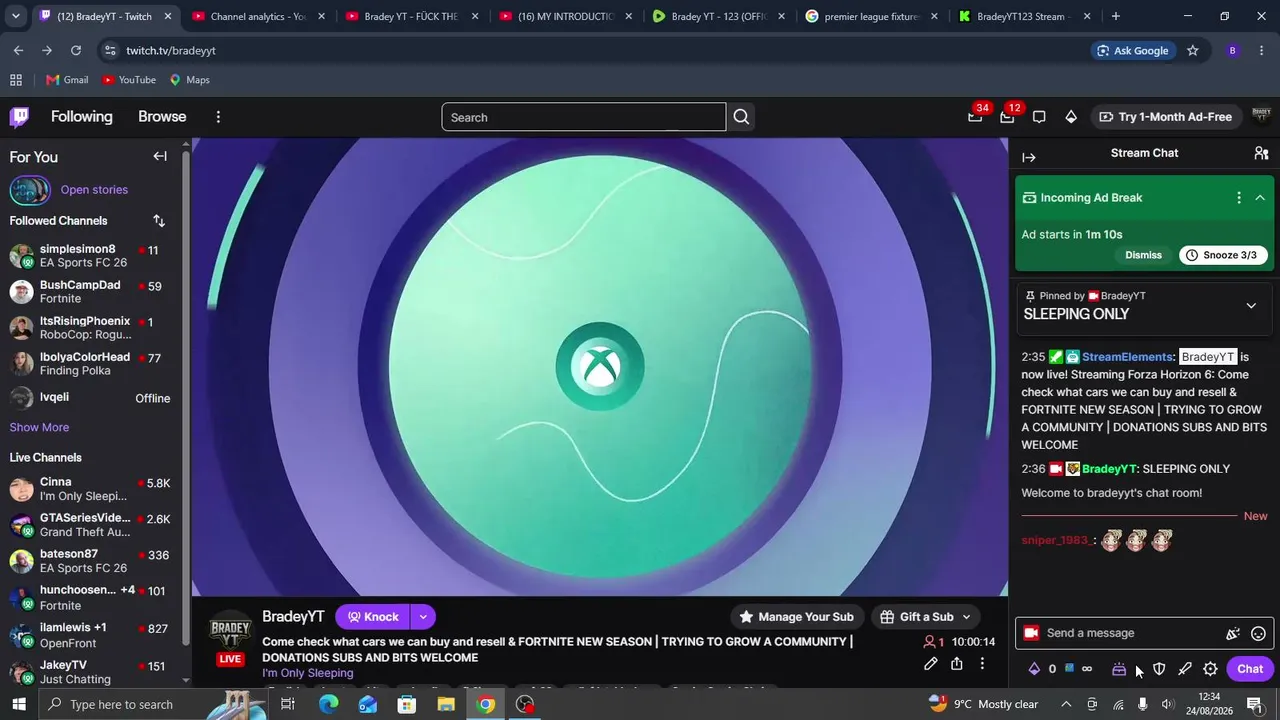Open the emote picker smiley
The image size is (1280, 720).
coord(1259,633)
